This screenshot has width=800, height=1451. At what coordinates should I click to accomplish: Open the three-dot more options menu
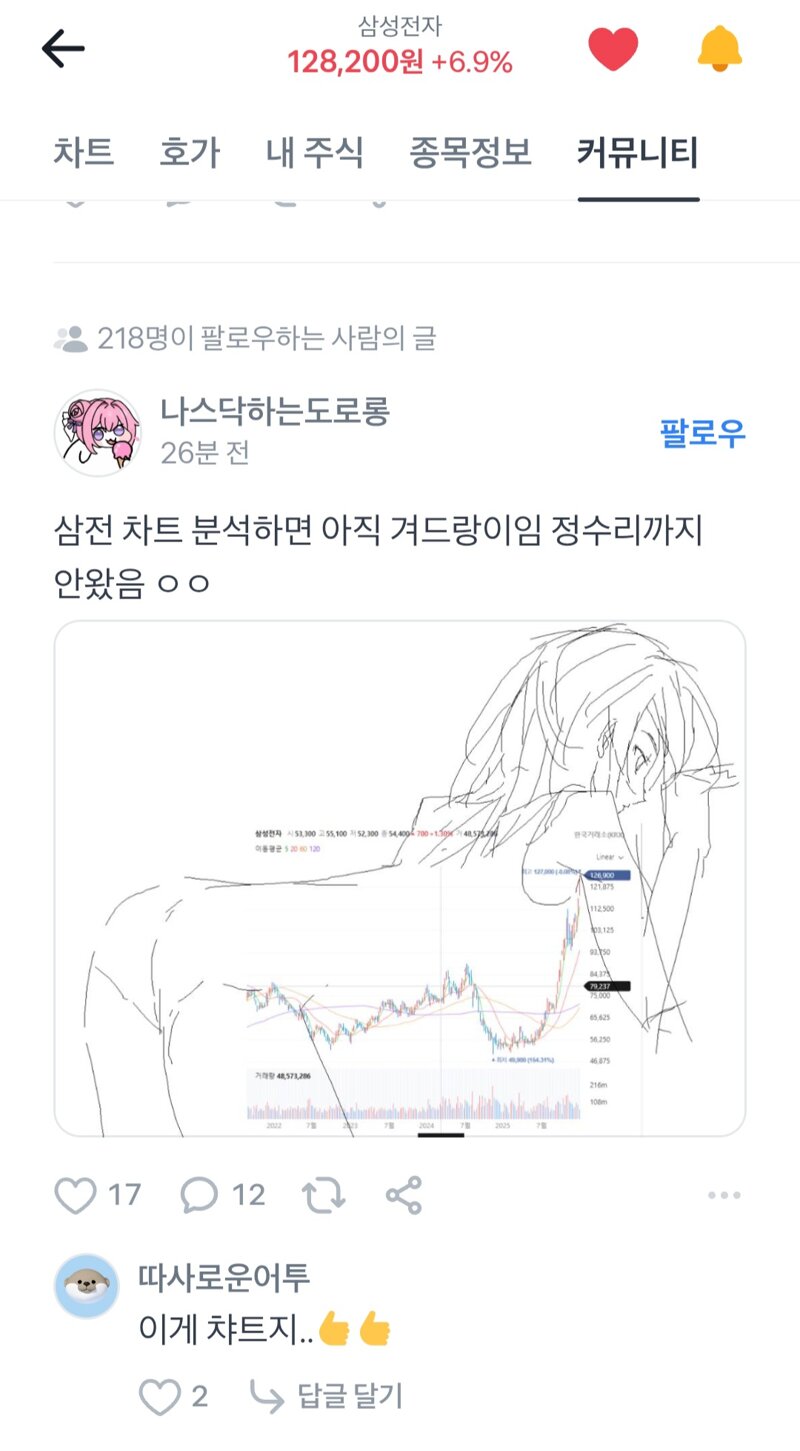point(723,1195)
